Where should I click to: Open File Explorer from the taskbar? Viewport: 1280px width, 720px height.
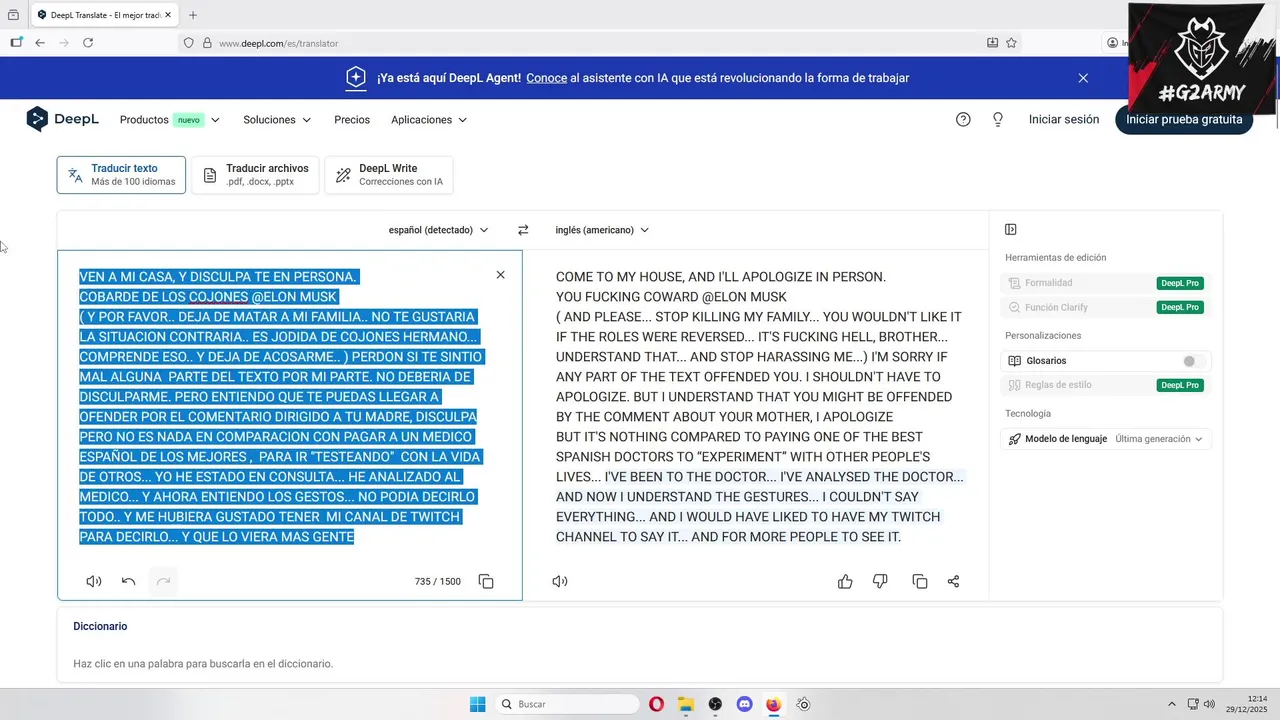(685, 704)
